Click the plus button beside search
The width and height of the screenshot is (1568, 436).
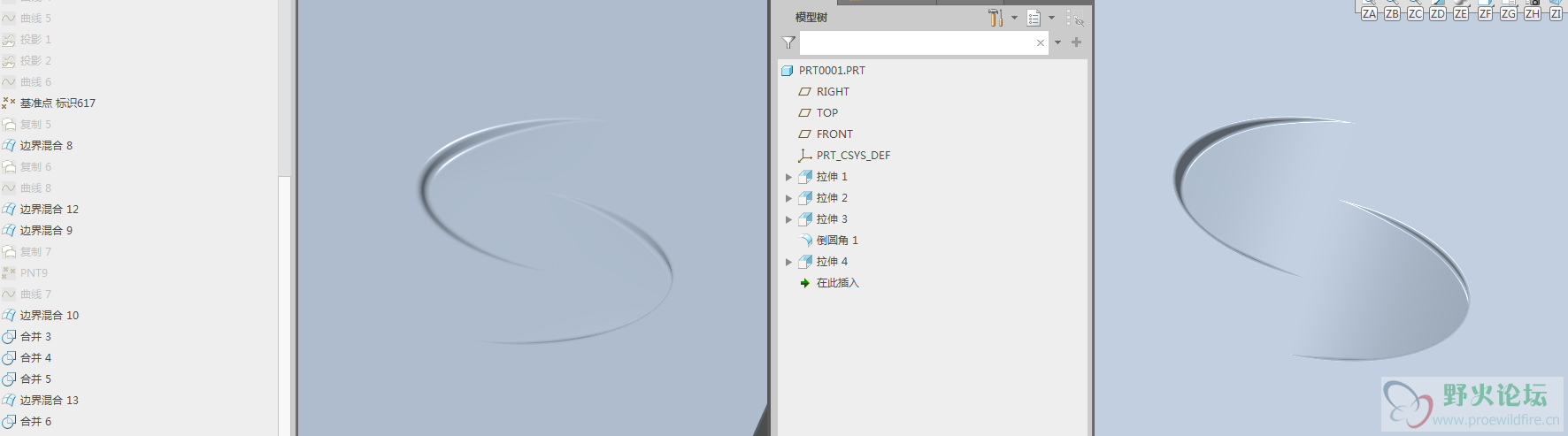coord(1076,42)
